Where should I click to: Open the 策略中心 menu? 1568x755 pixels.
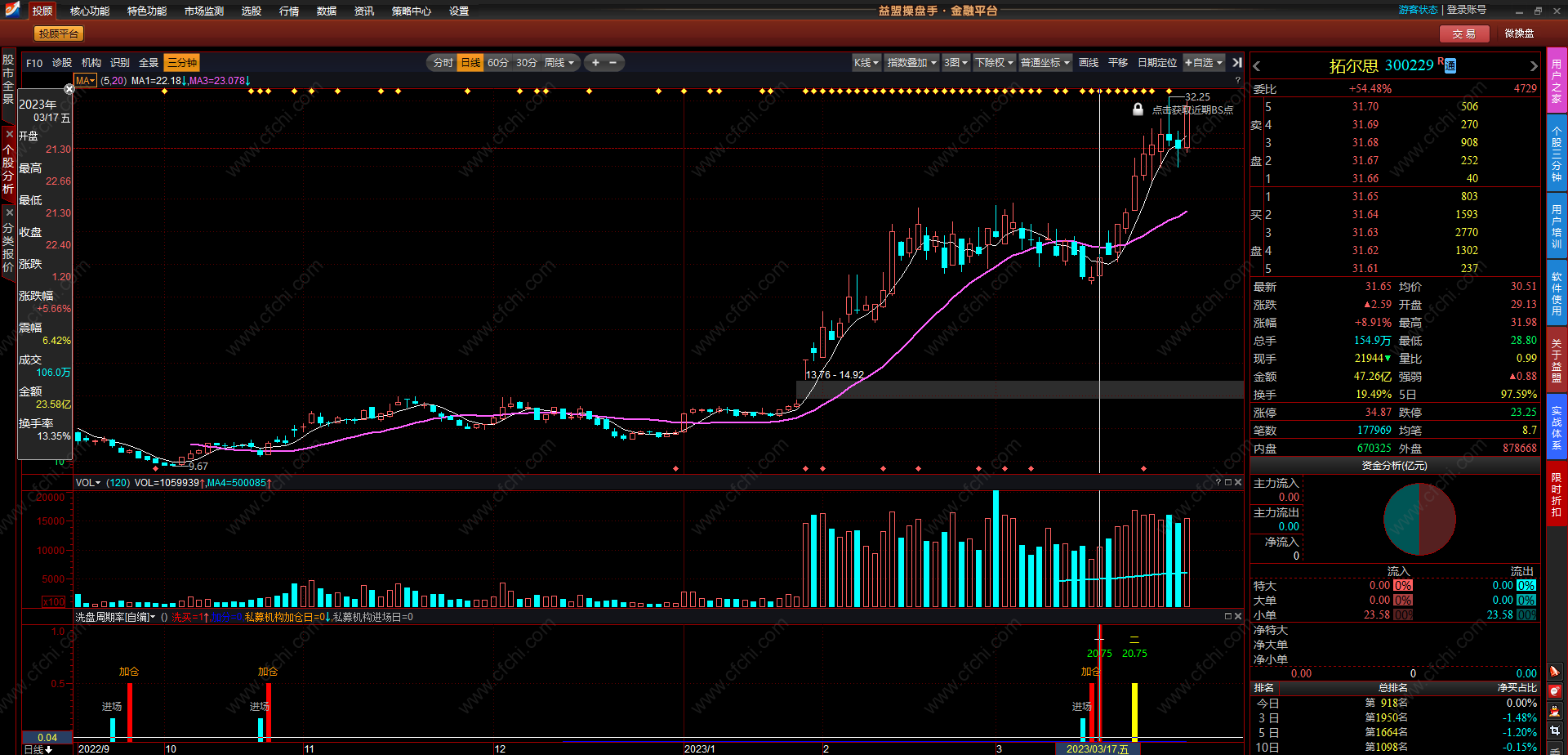pos(412,11)
